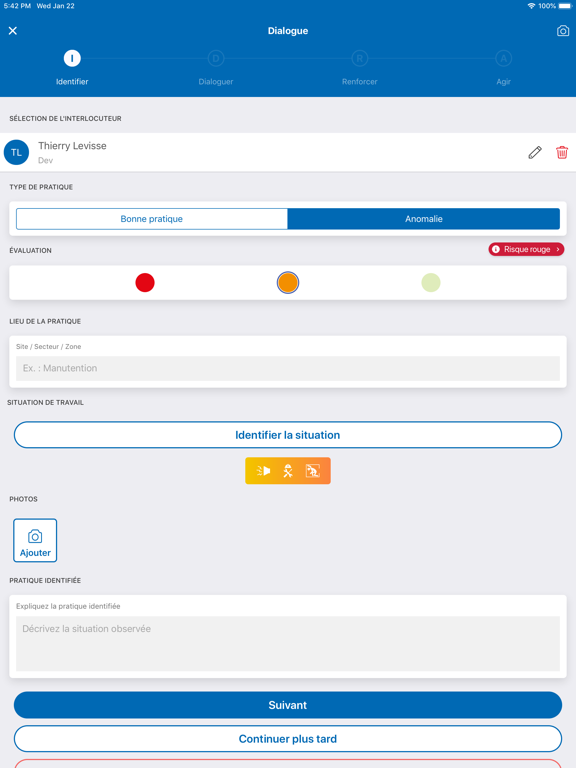The image size is (576, 768).
Task: Select Bonne pratique option
Action: coord(152,219)
